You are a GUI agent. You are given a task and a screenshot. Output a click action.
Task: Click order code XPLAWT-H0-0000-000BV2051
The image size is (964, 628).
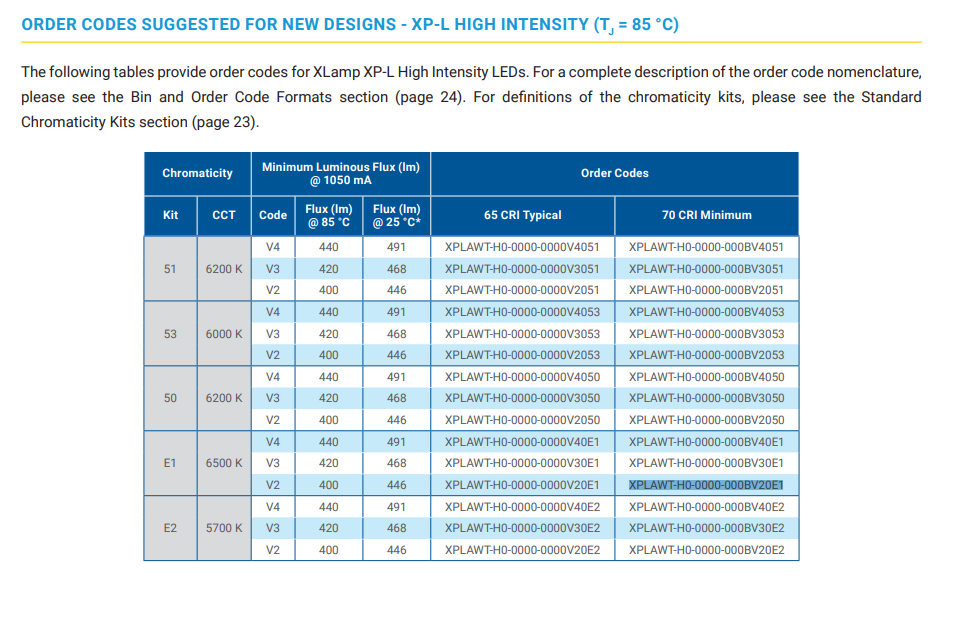click(706, 290)
